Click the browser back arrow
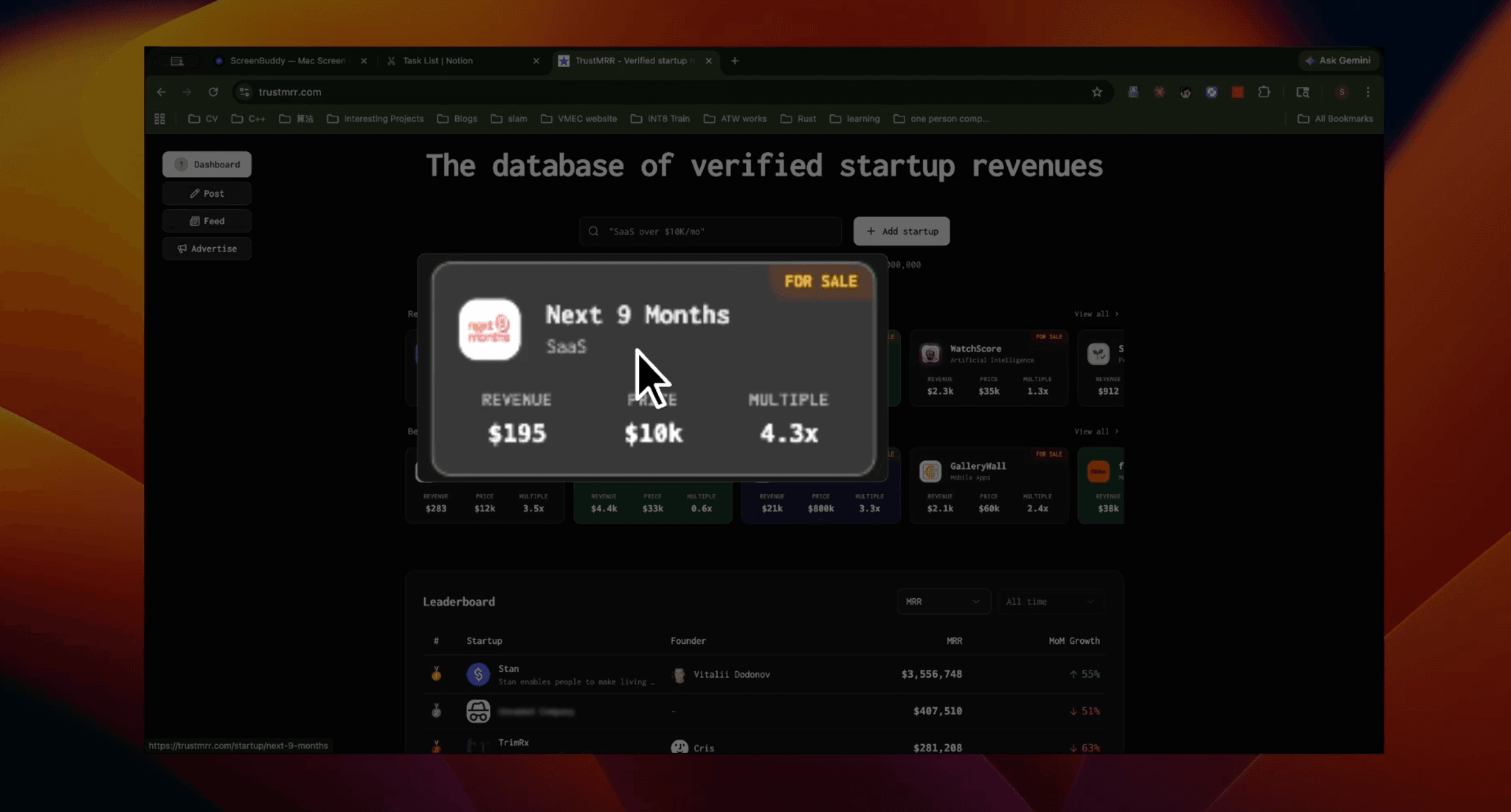This screenshot has width=1511, height=812. point(161,92)
